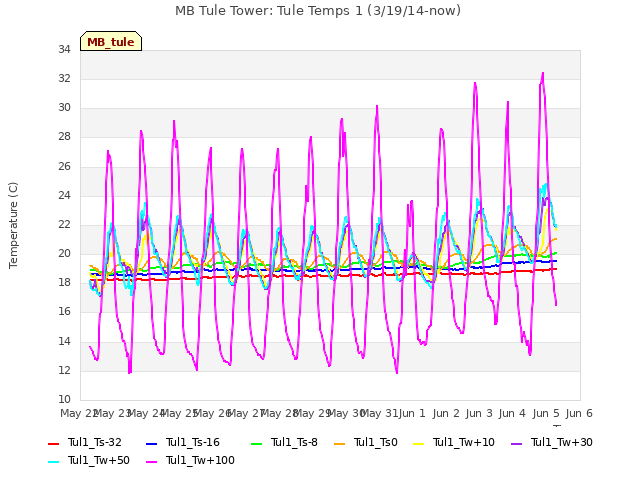This screenshot has width=640, height=480.
Task: Click the Jun 5 date label
Action: (546, 413)
